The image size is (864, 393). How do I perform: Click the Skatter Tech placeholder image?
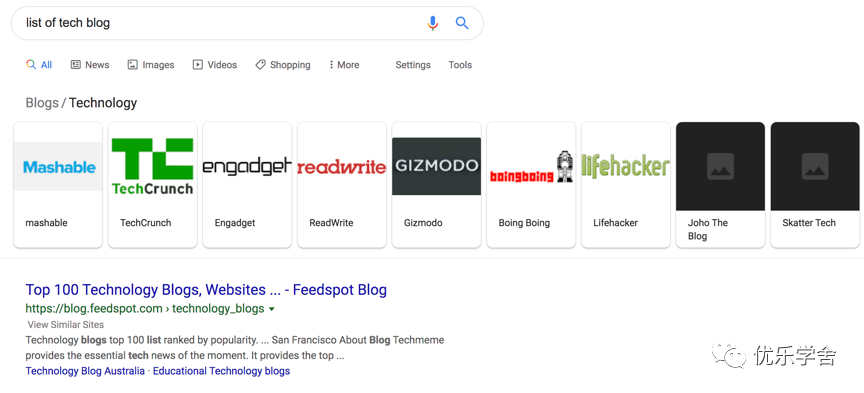(815, 166)
